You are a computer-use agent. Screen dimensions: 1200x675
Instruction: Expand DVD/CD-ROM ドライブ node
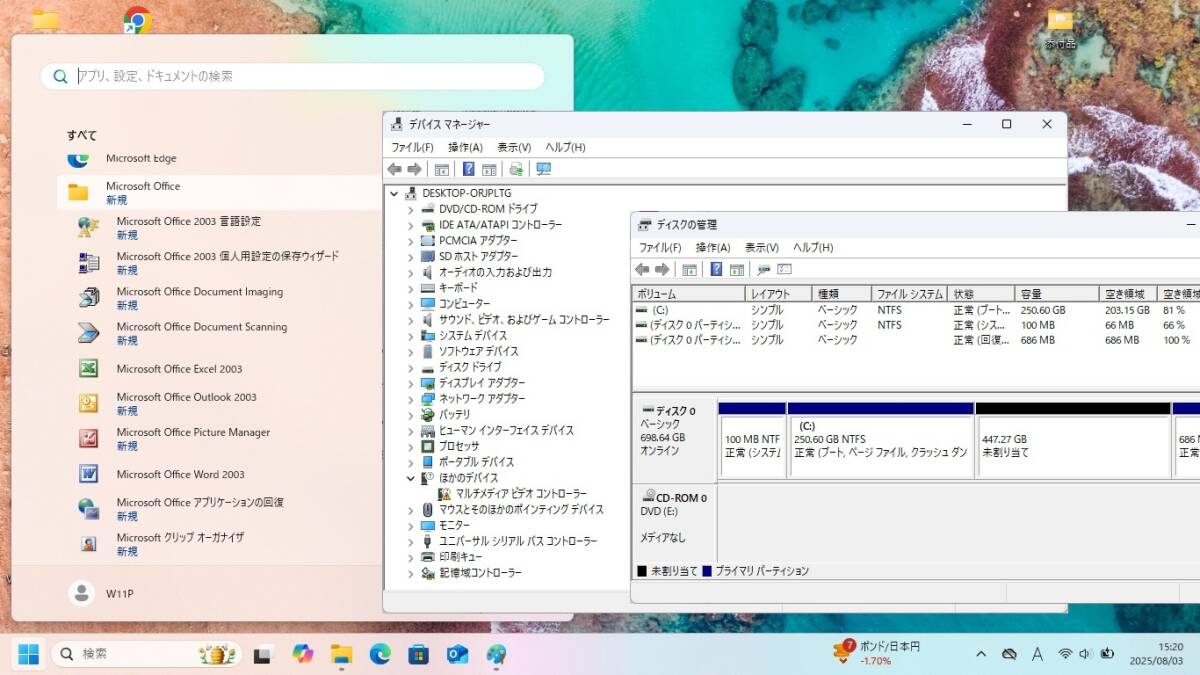click(x=410, y=209)
